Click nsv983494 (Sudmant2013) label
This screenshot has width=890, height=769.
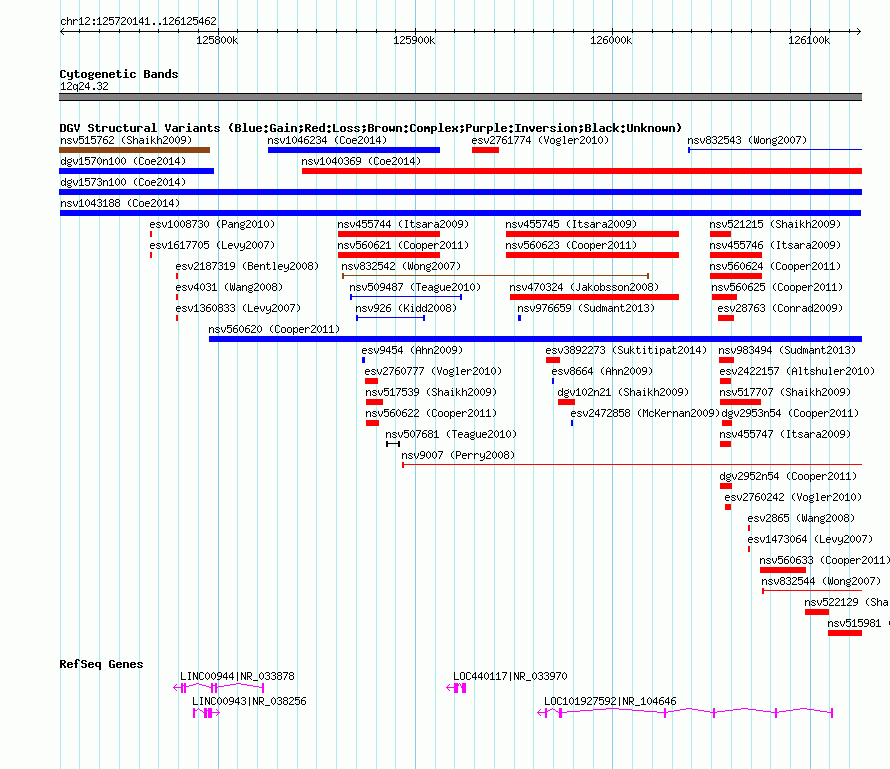pos(787,350)
